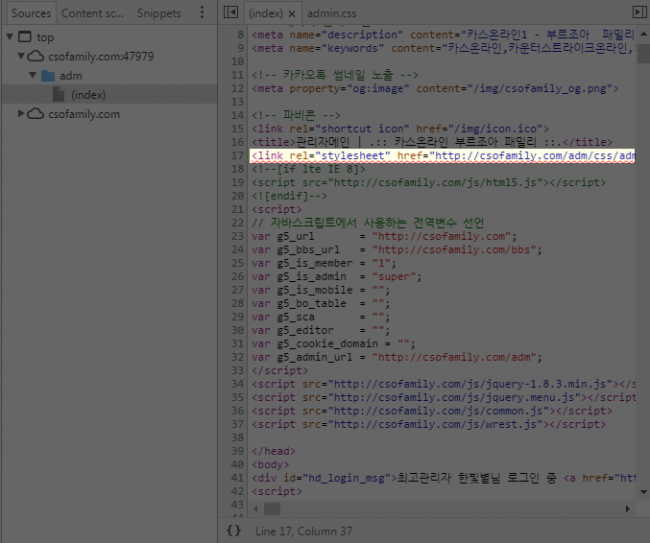Click the g5_bbs_url variable line

397,250
